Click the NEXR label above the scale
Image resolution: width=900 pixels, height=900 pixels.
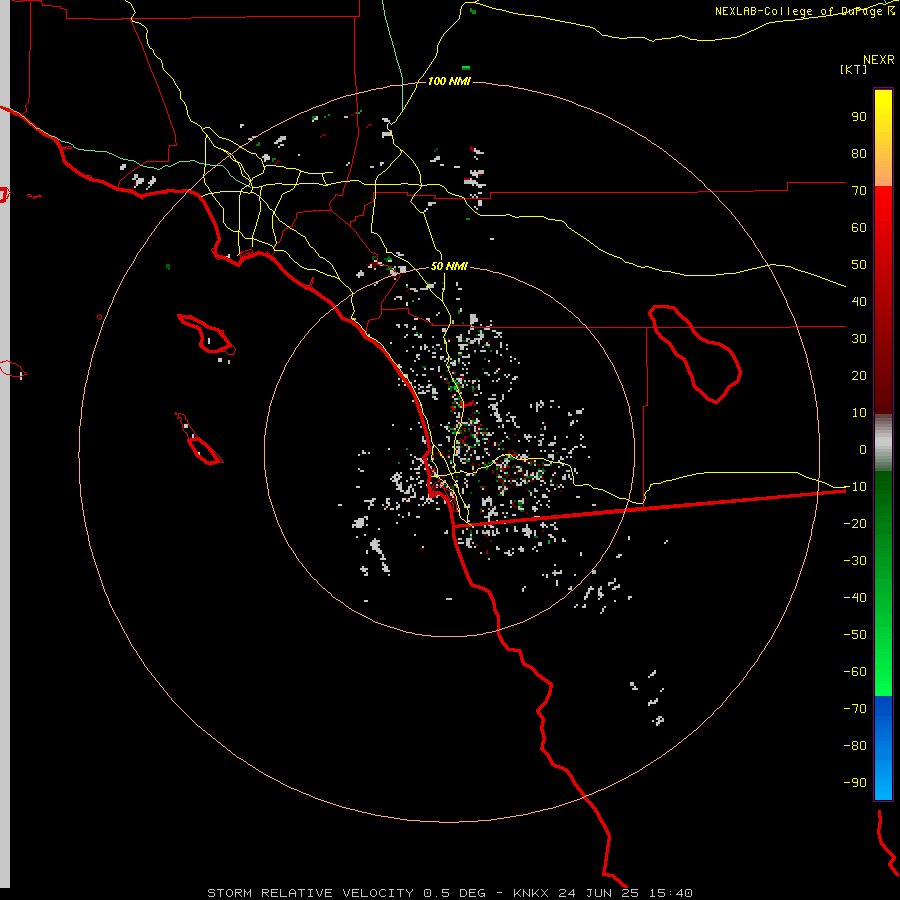click(x=879, y=60)
